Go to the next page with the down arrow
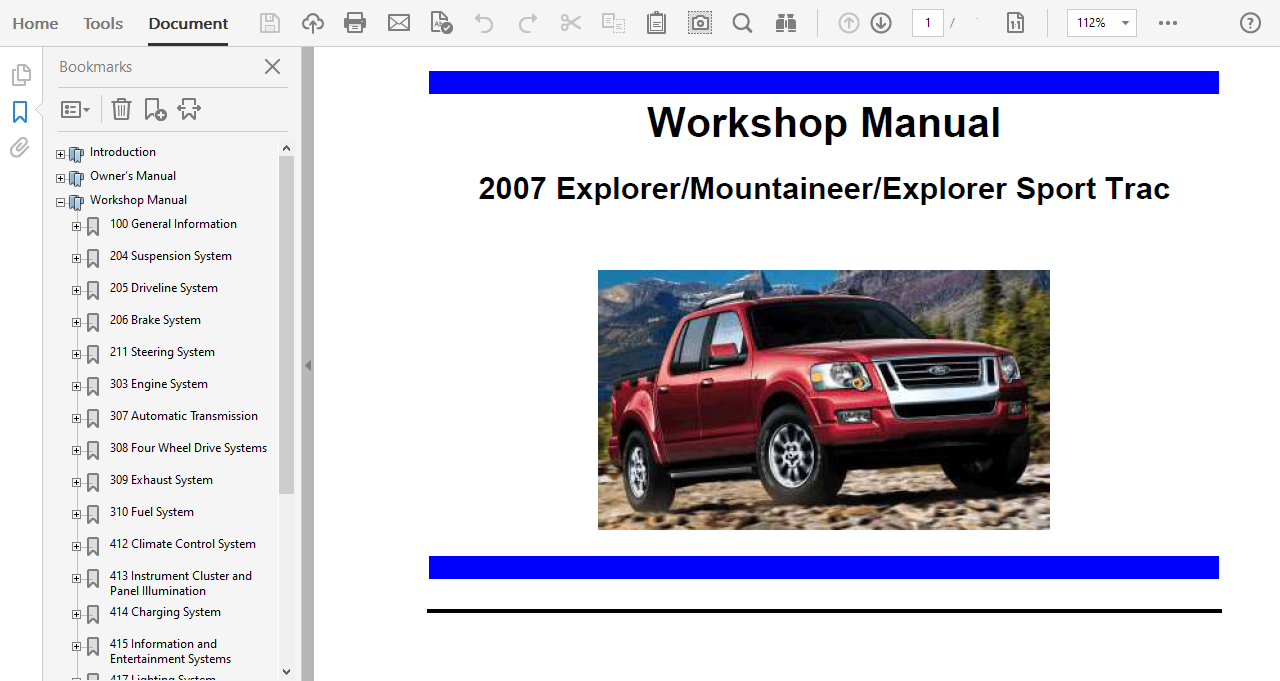1280x681 pixels. pos(881,23)
